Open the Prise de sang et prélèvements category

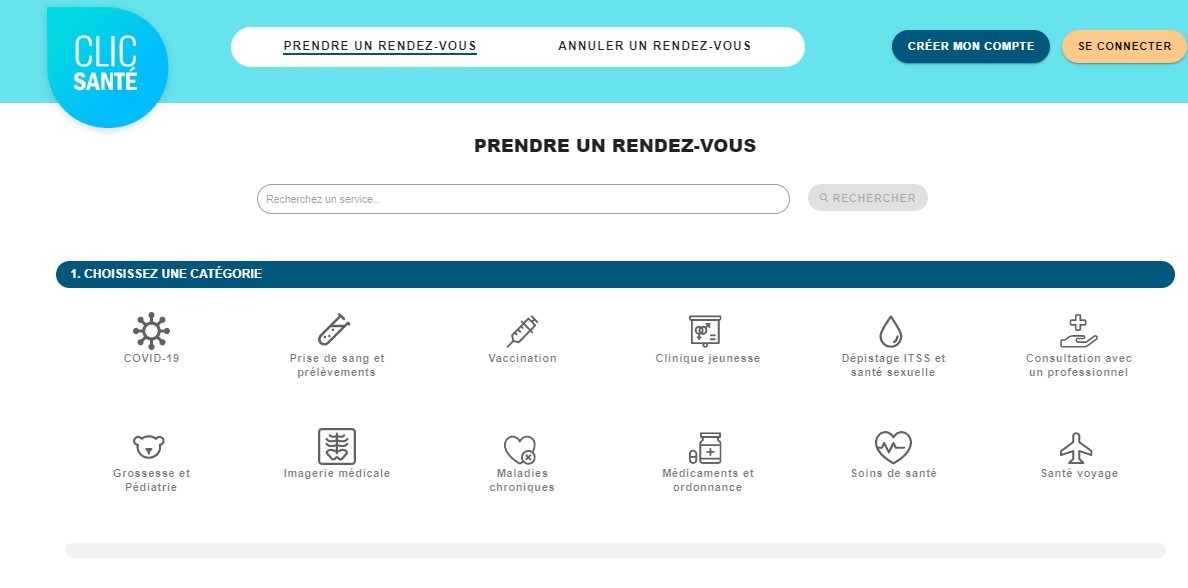336,331
